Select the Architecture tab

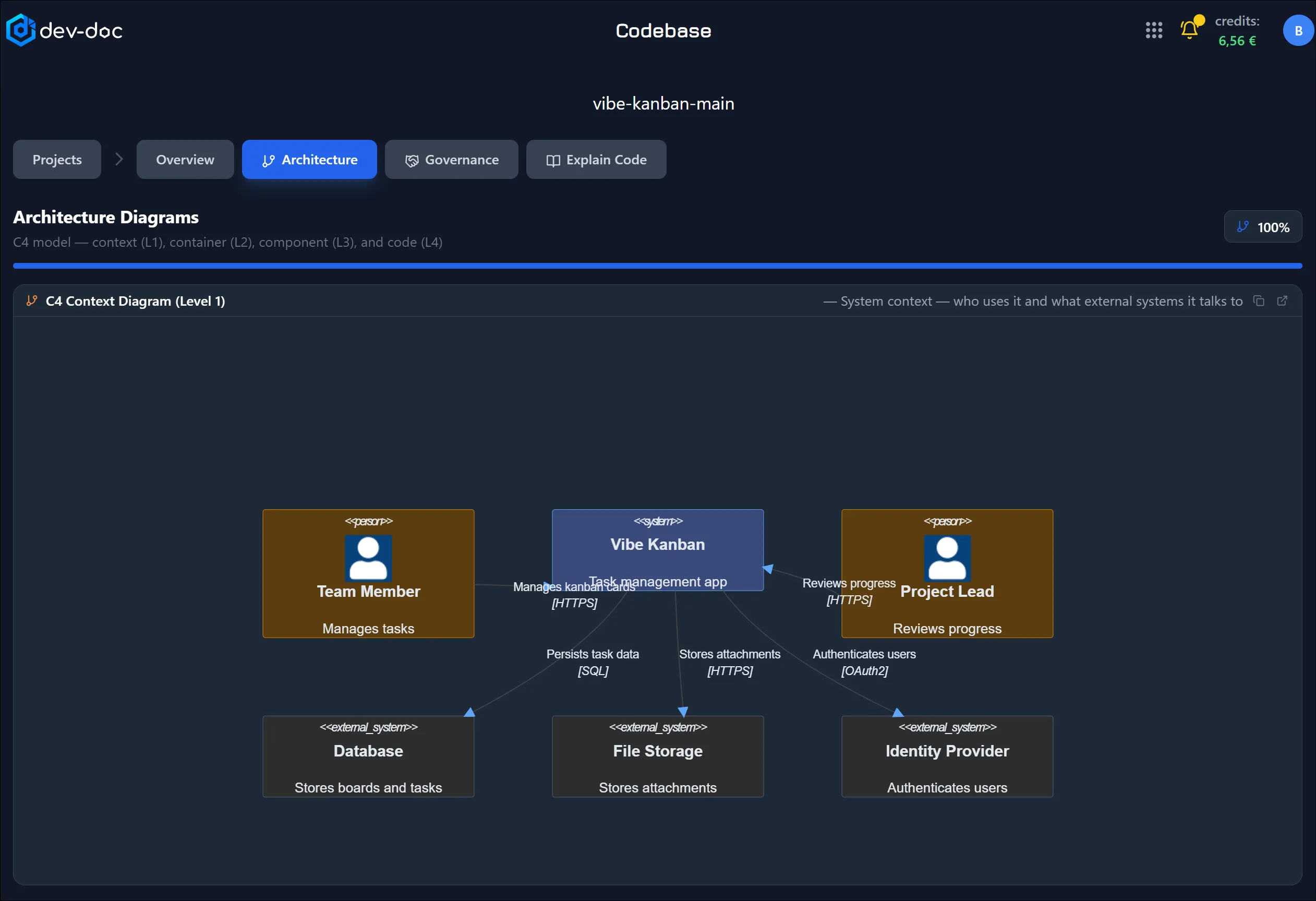coord(309,160)
